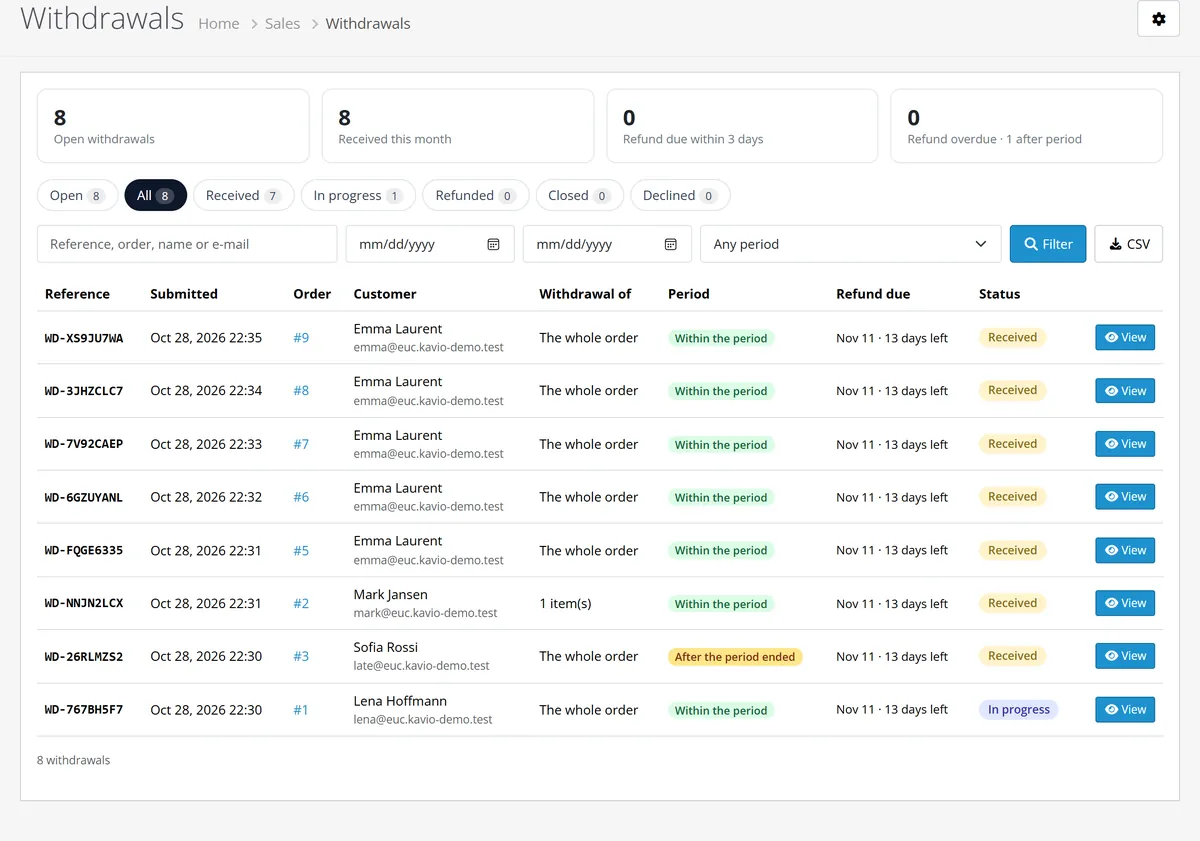1200x841 pixels.
Task: View withdrawal WD-3JHZCLC7
Action: tap(1125, 391)
